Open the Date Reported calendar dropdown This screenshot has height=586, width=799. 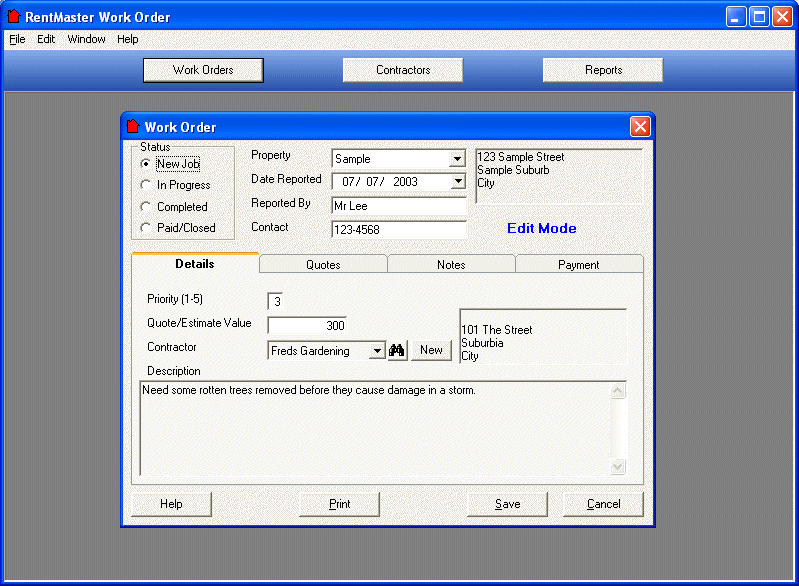tap(457, 182)
